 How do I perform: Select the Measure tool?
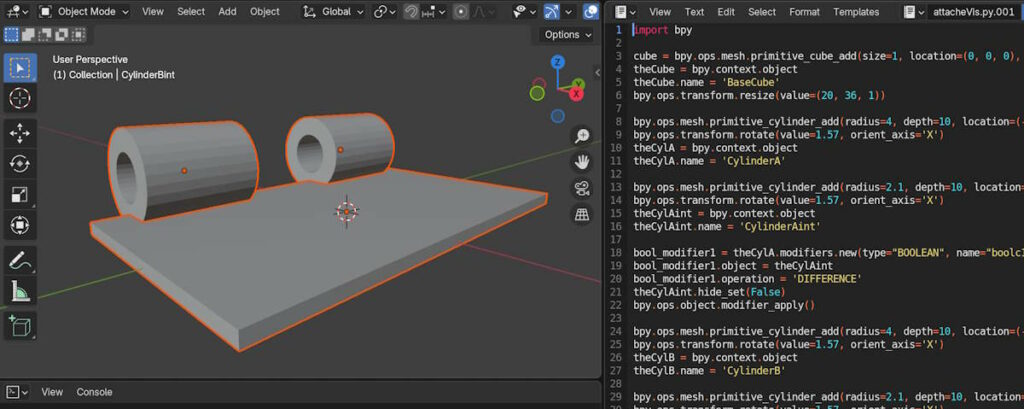click(19, 291)
